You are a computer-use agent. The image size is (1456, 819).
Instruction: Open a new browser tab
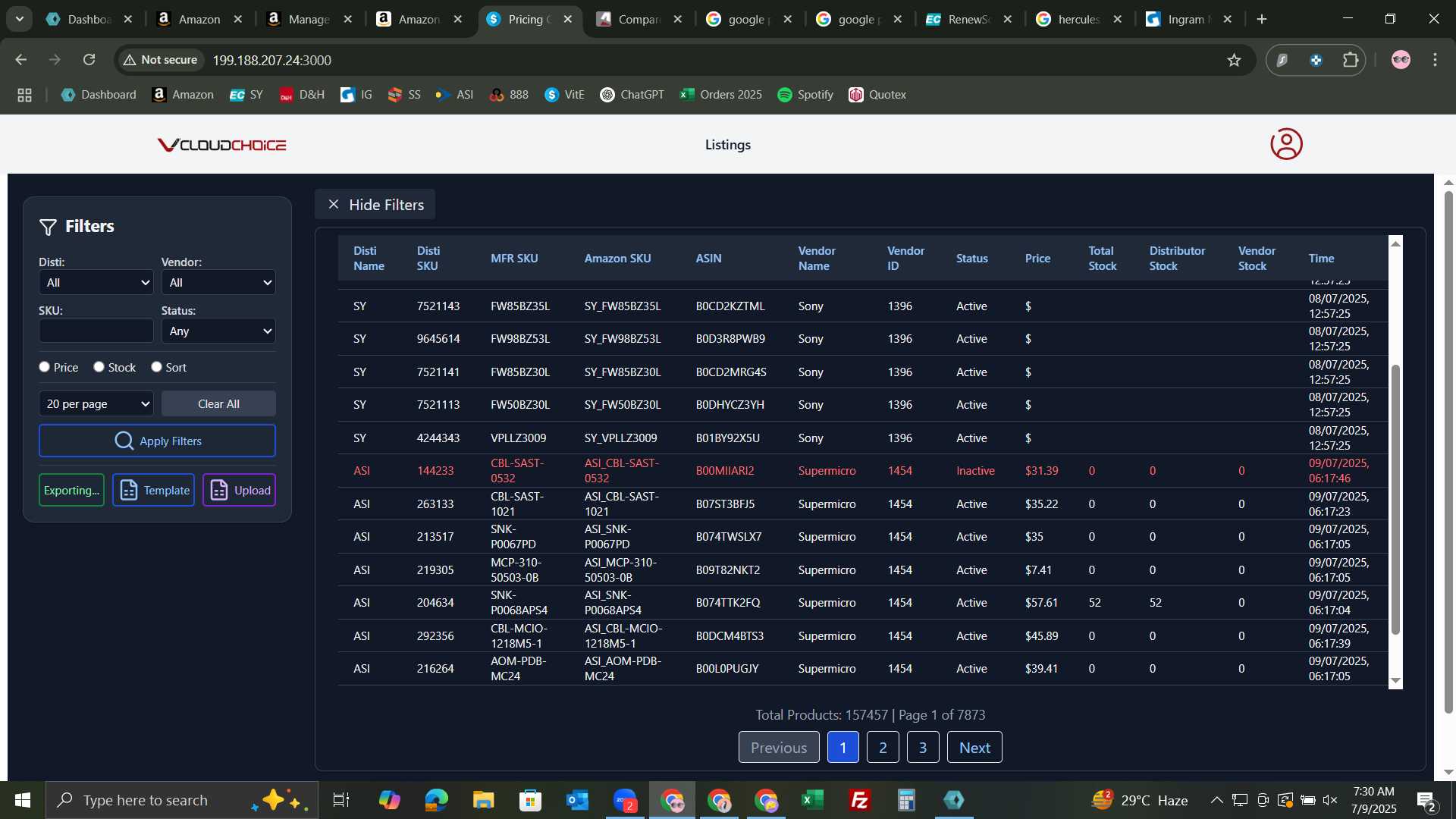[x=1262, y=19]
